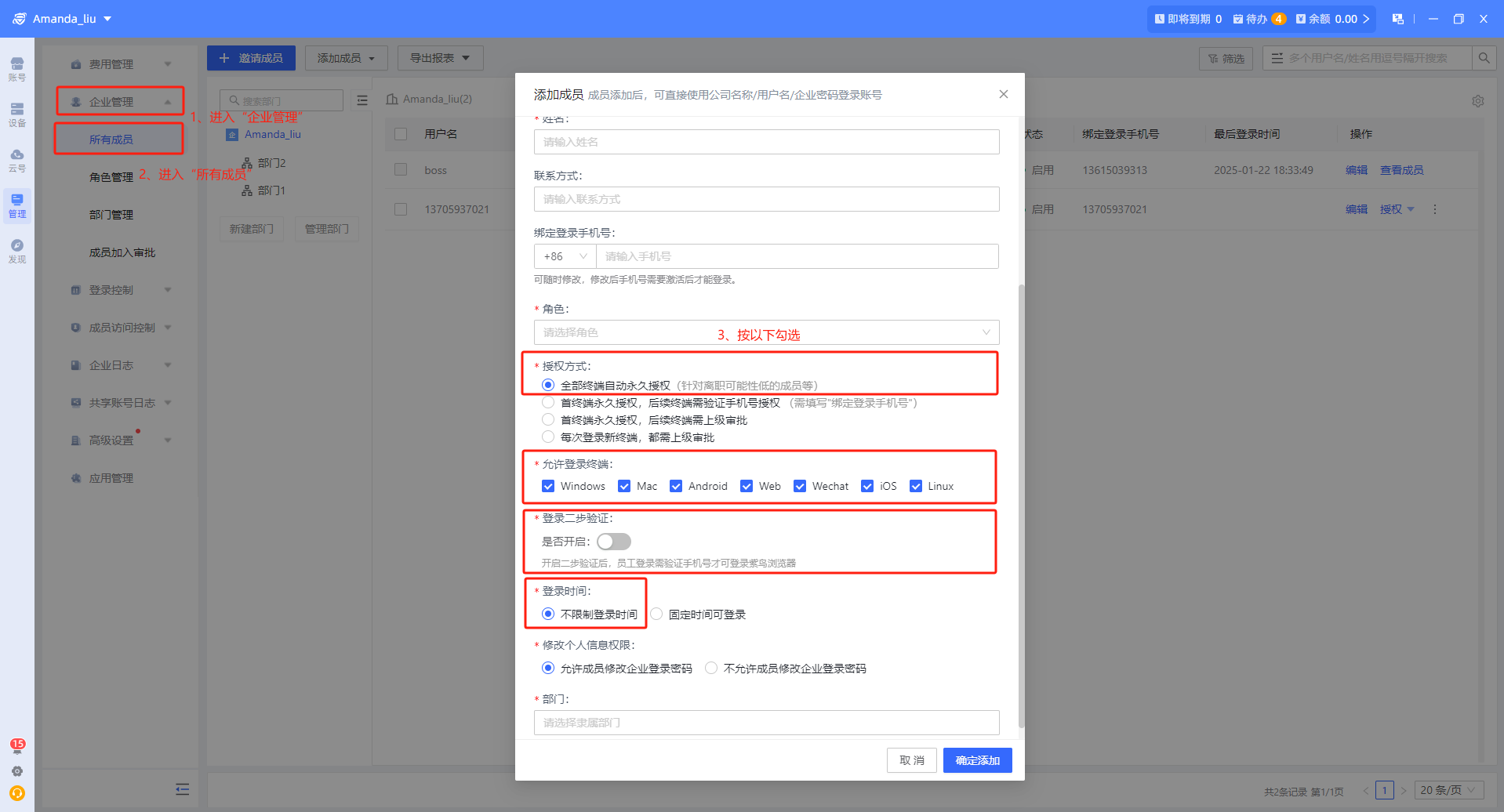This screenshot has width=1504, height=812.
Task: Expand 企业日志 in the sidebar
Action: pos(122,365)
